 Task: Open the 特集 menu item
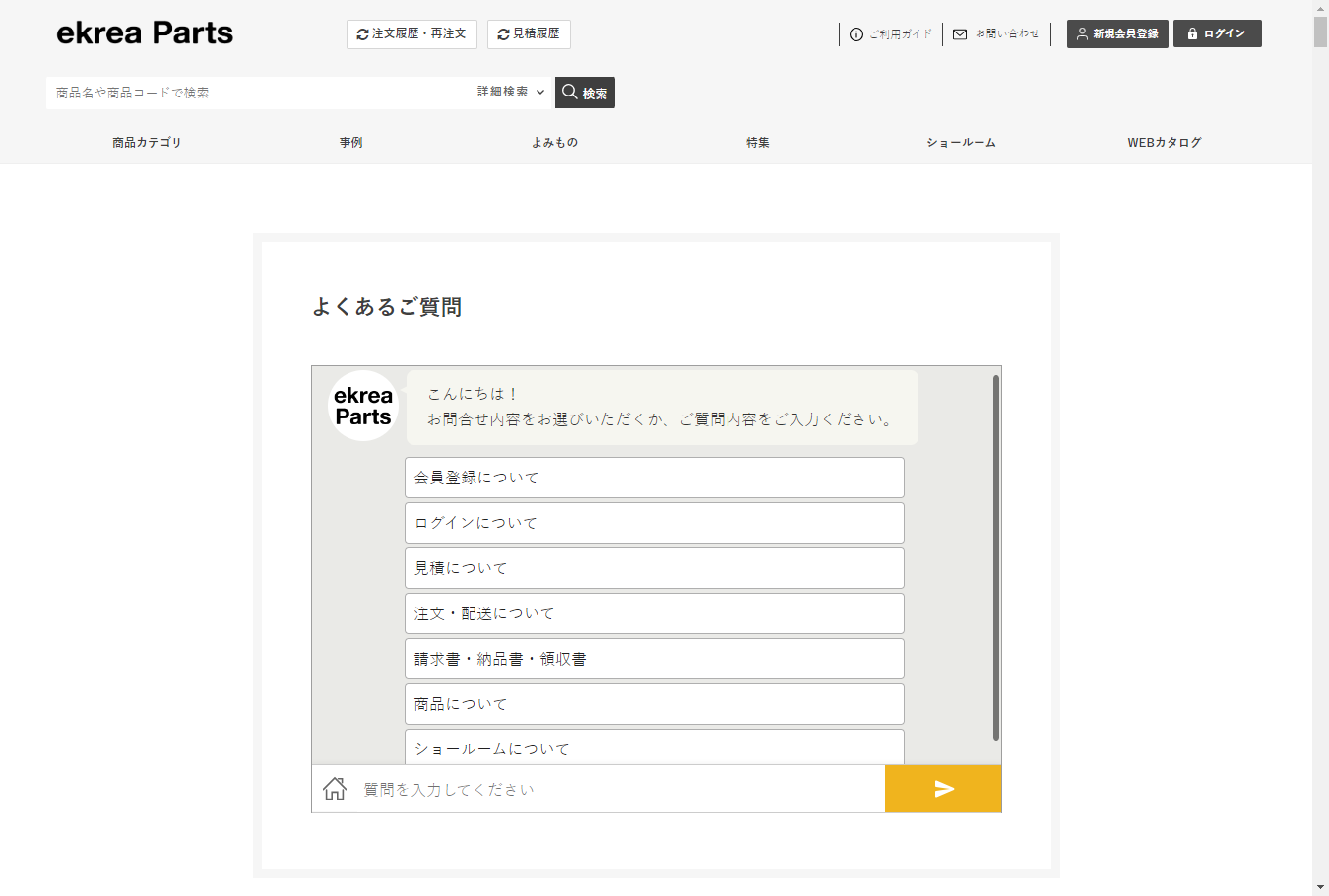[x=758, y=143]
